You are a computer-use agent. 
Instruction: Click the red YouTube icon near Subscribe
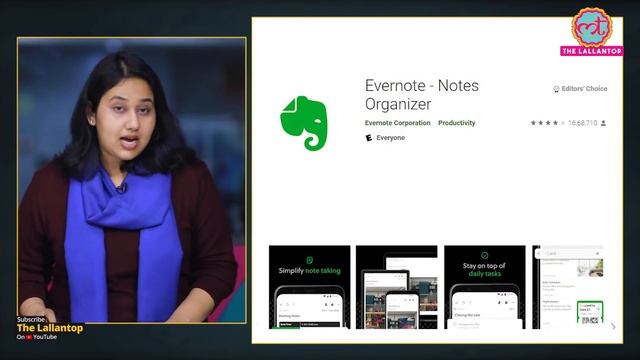29,337
